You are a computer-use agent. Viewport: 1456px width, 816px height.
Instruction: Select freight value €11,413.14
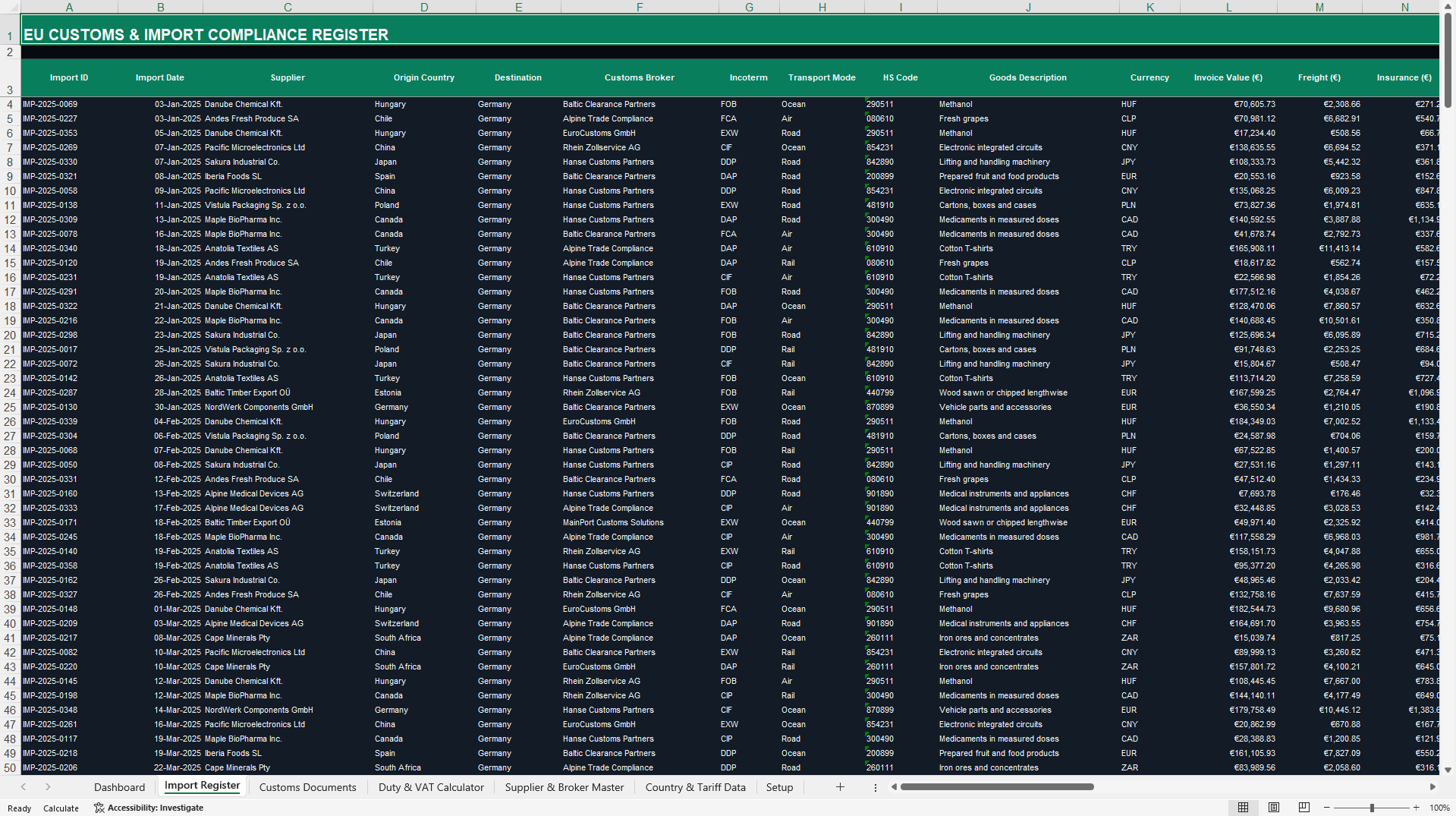[x=1319, y=249]
